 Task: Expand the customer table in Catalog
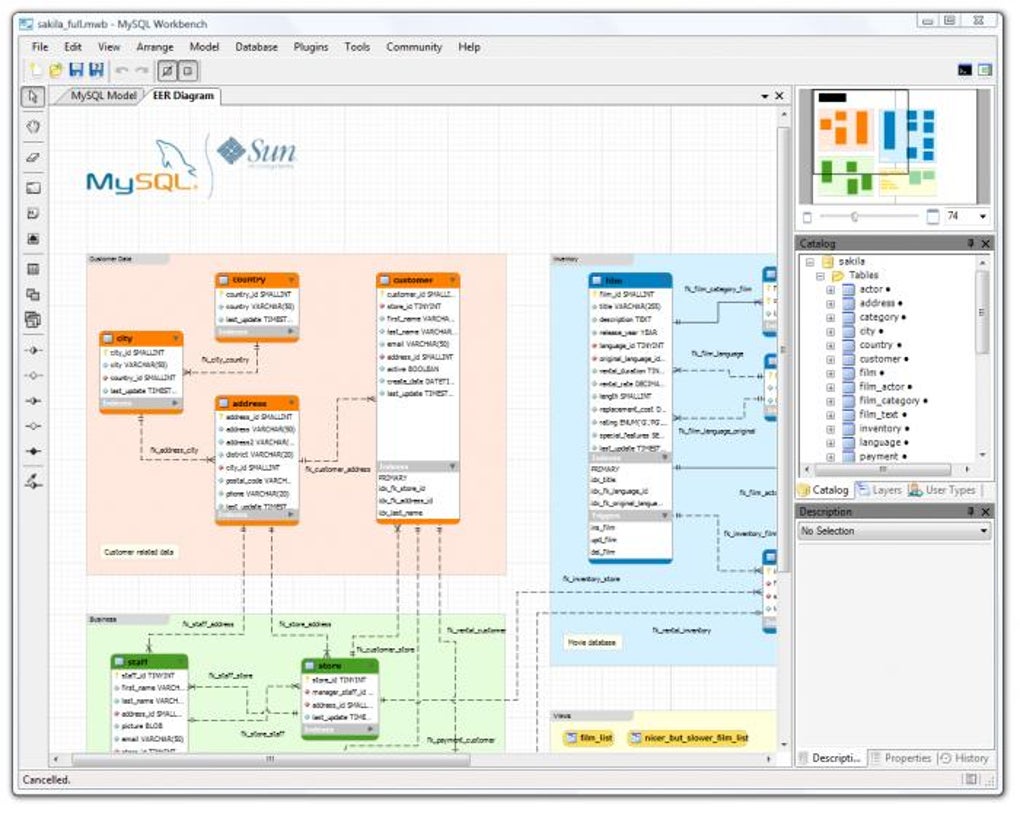[831, 358]
